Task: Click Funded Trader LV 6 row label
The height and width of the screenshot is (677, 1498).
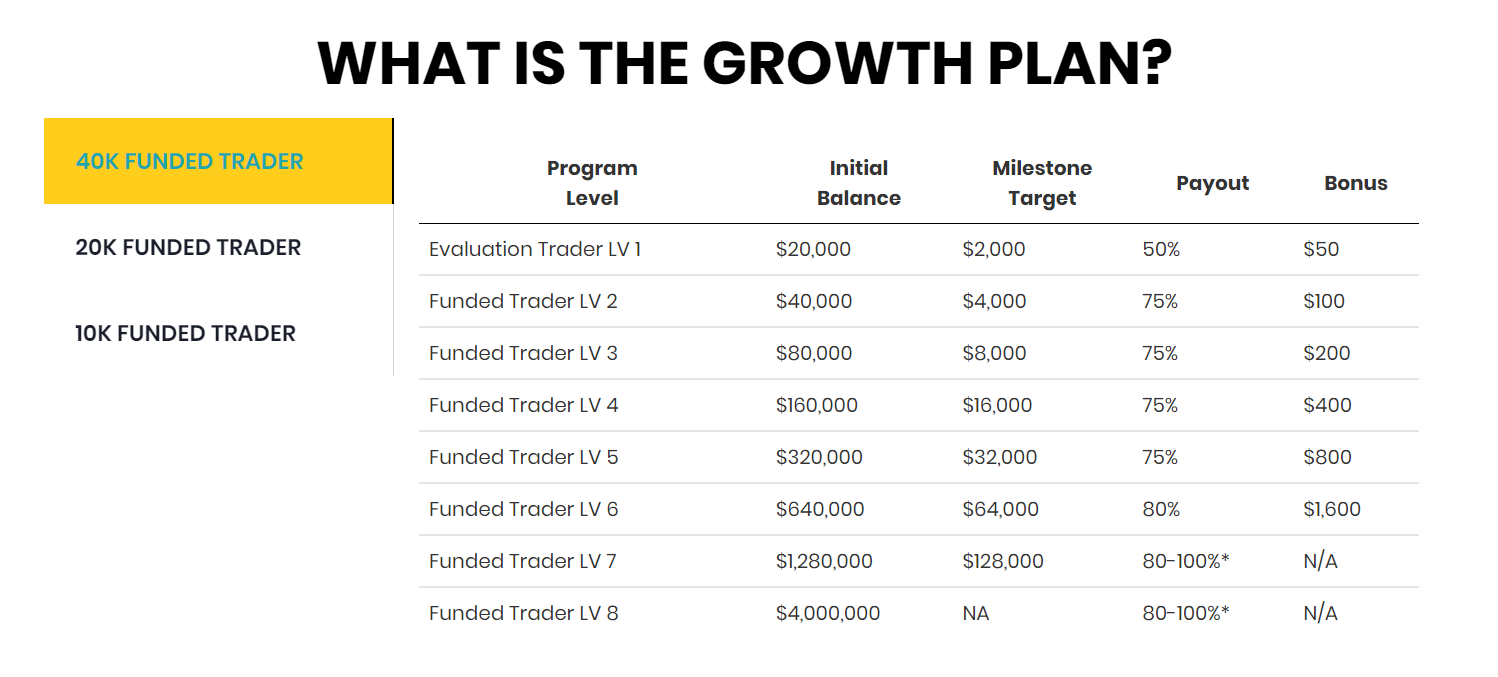Action: click(x=523, y=509)
